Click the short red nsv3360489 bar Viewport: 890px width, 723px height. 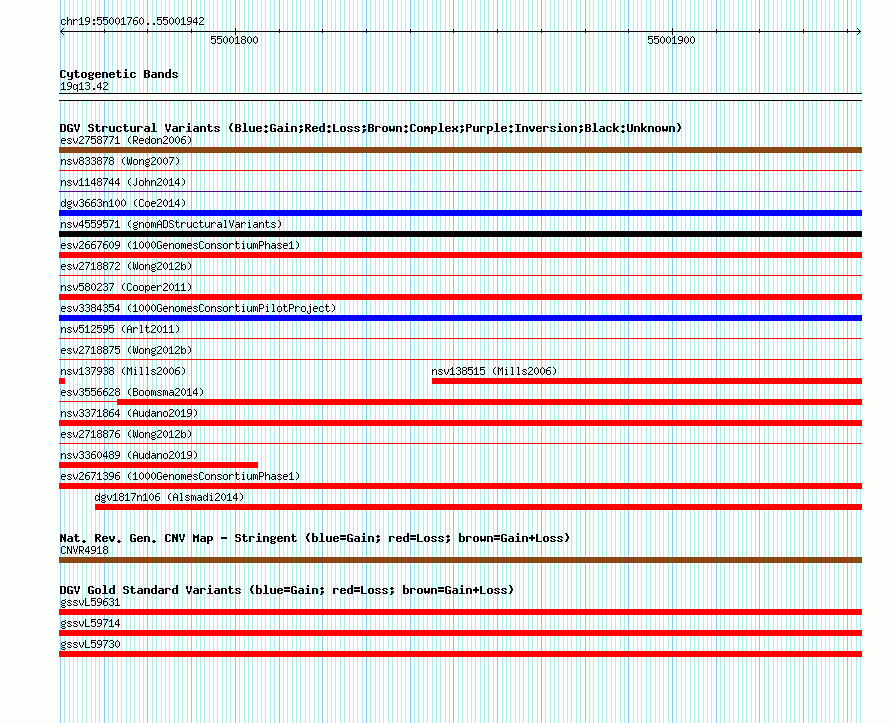click(158, 465)
